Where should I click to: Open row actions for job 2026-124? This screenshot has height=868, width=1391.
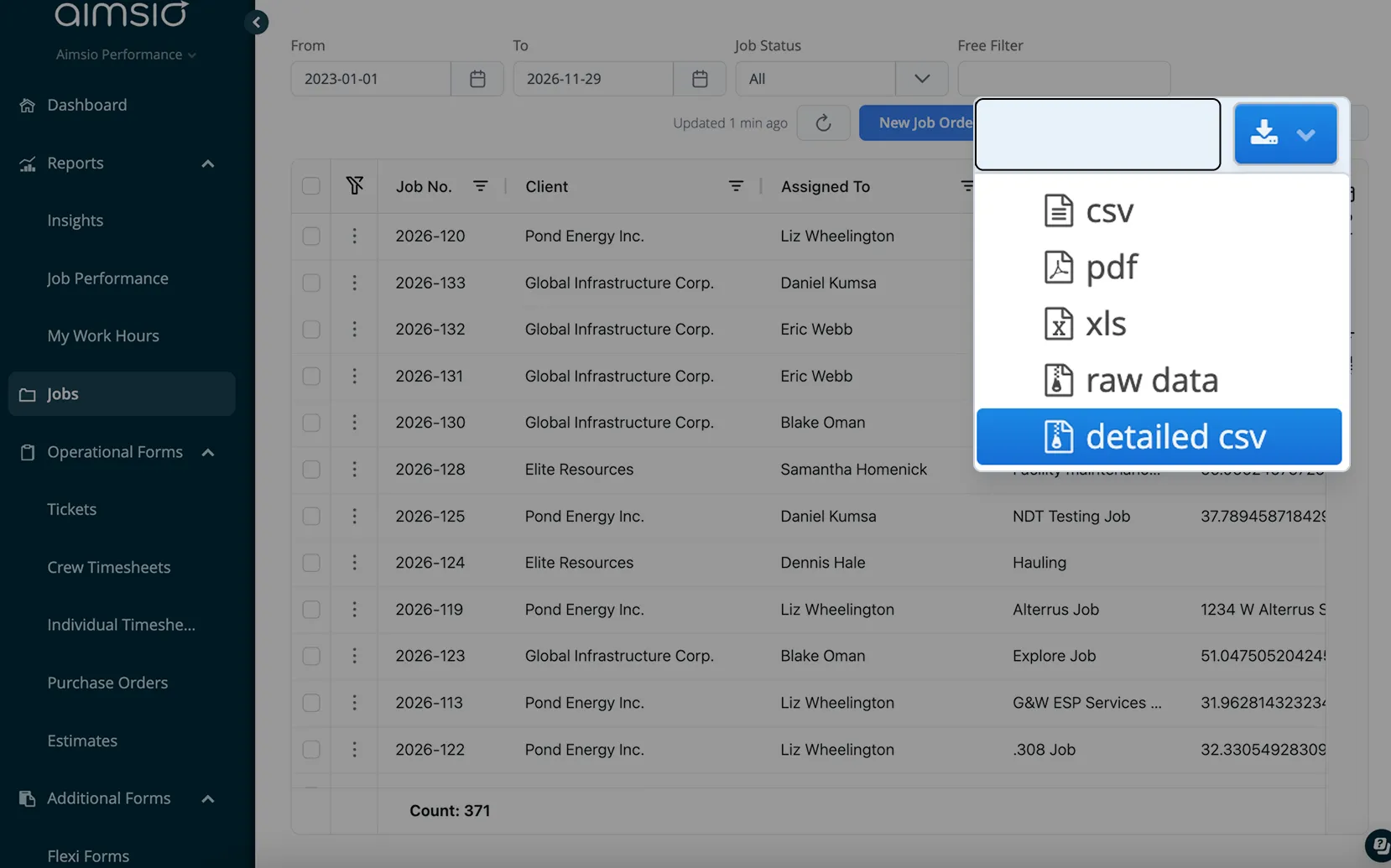pos(354,563)
